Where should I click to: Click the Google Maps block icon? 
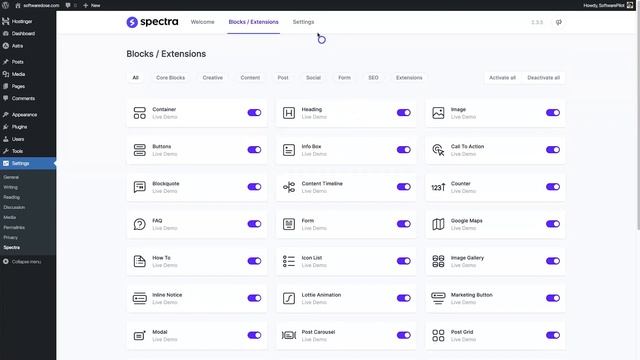pyautogui.click(x=438, y=224)
